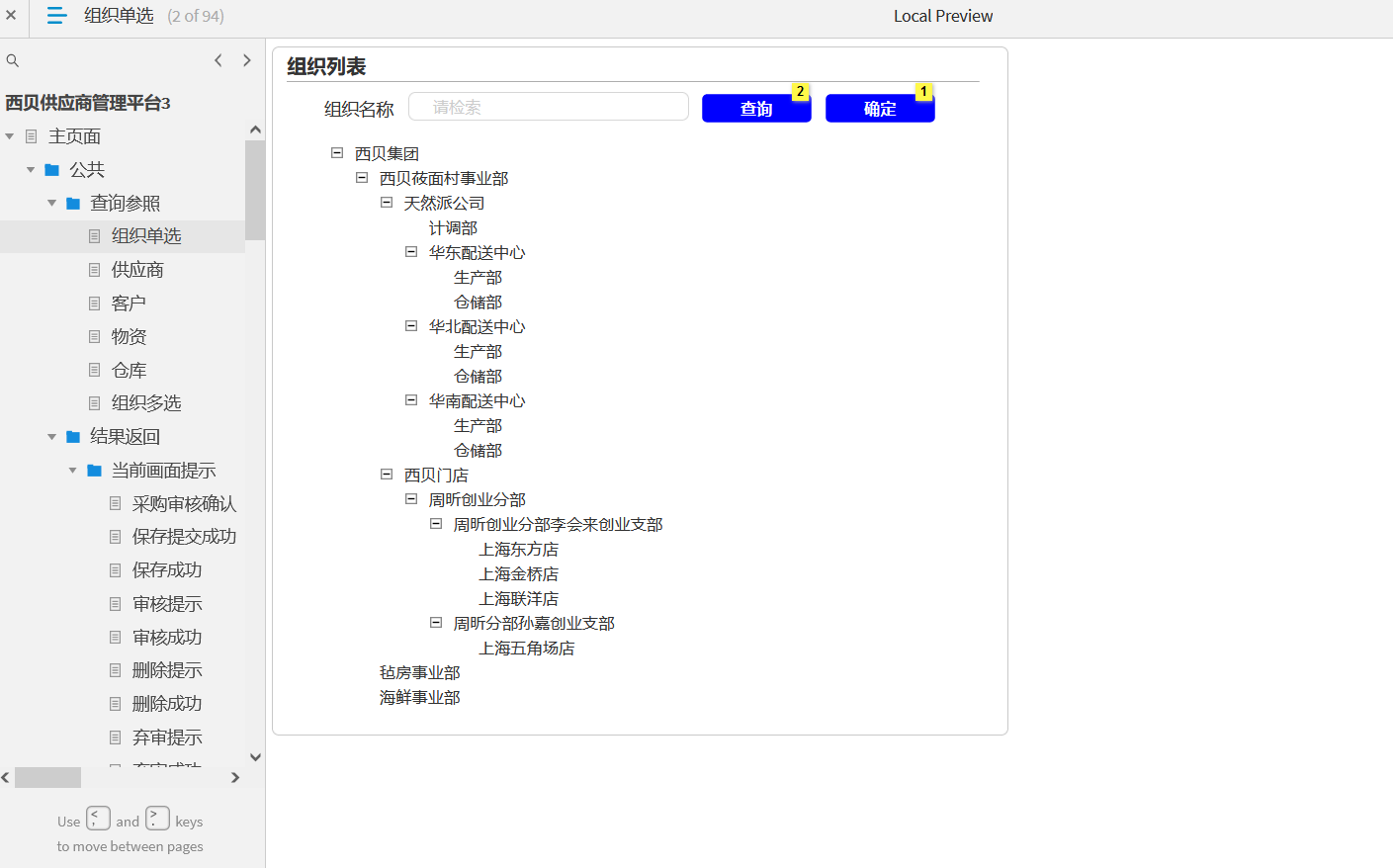
Task: Collapse the 西贝集团 tree node
Action: tap(337, 153)
